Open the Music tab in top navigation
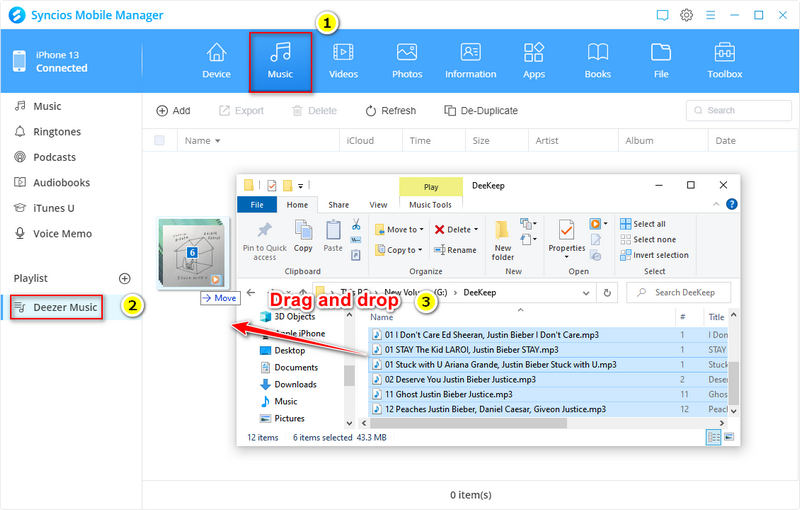Screen dimensions: 800x510 click(x=280, y=61)
